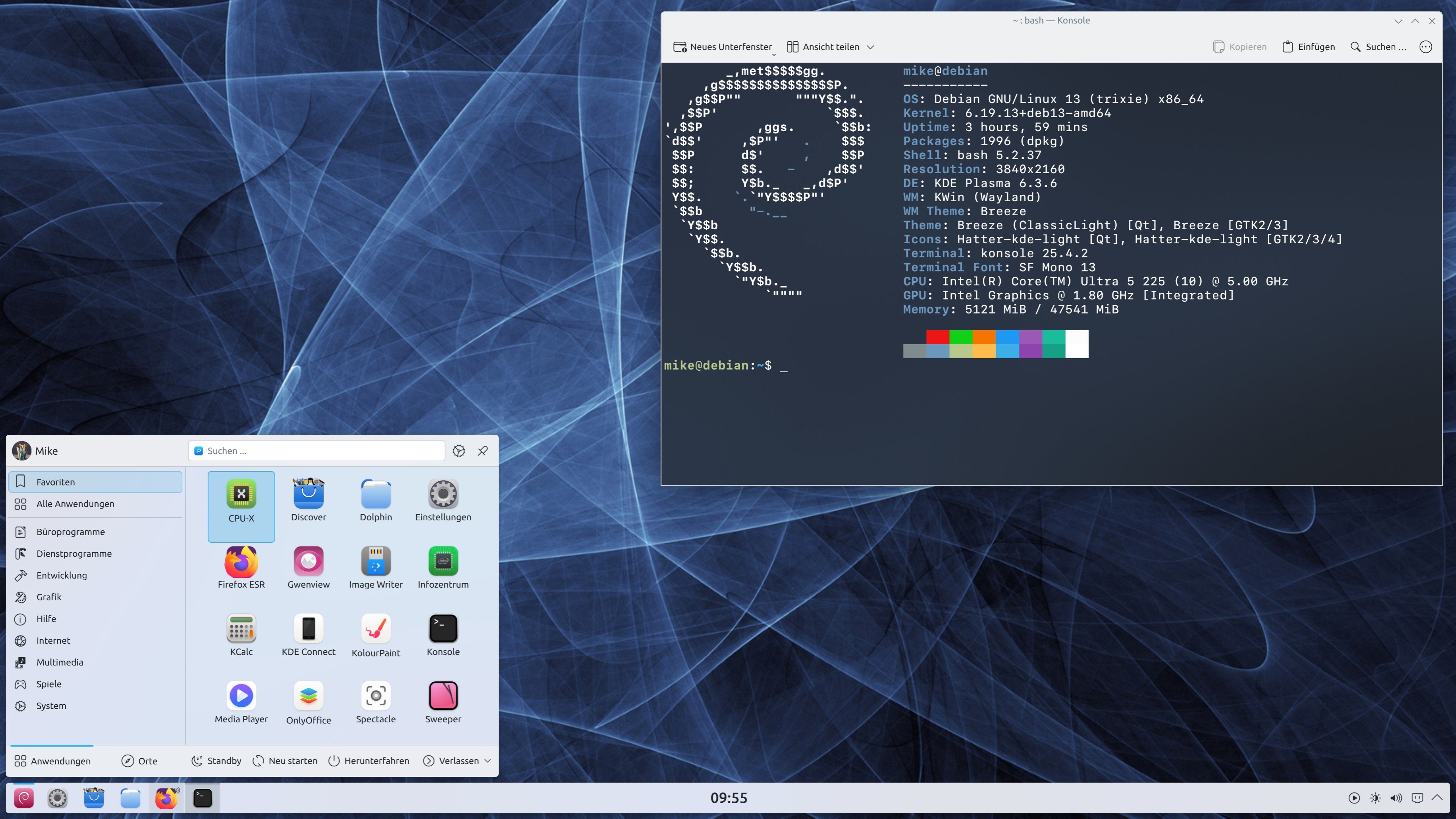The height and width of the screenshot is (819, 1456).
Task: Open the Dienstprogramme category
Action: [x=96, y=554]
